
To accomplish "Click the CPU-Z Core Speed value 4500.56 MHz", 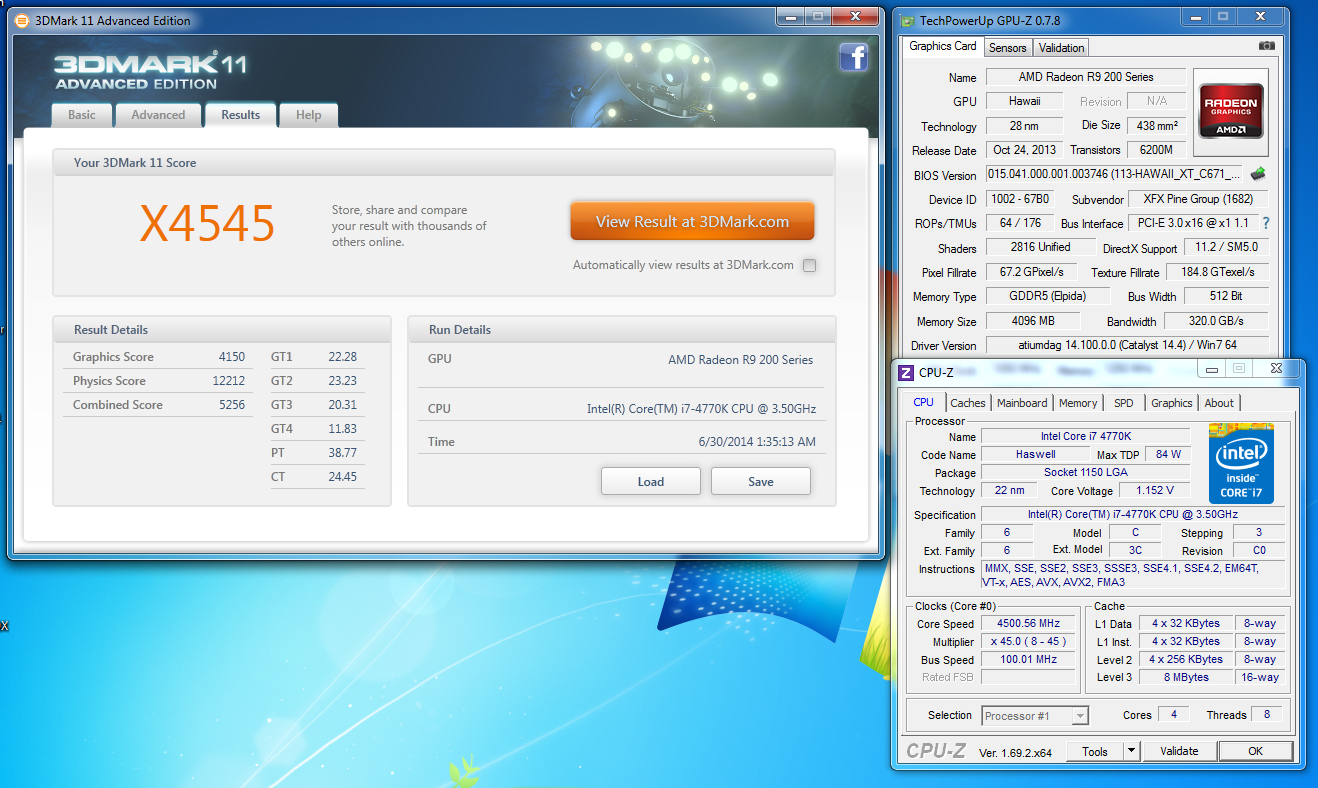I will [1028, 623].
